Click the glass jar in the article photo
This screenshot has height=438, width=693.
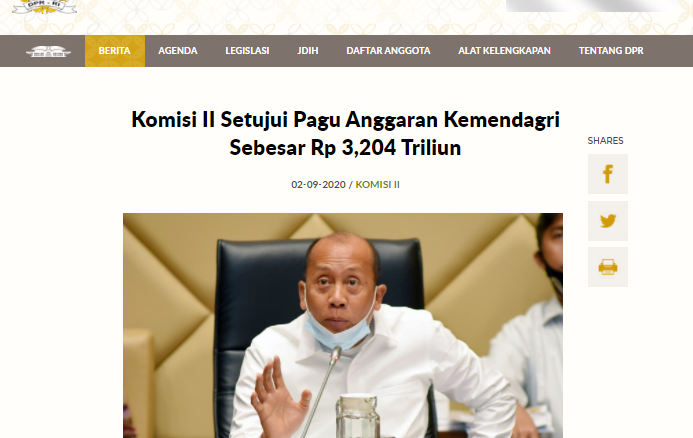(357, 415)
